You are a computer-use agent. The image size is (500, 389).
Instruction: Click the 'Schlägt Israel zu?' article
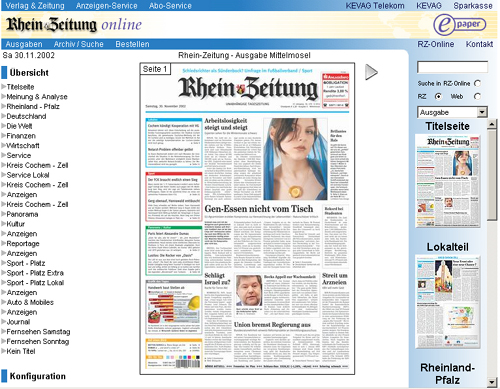pos(217,279)
